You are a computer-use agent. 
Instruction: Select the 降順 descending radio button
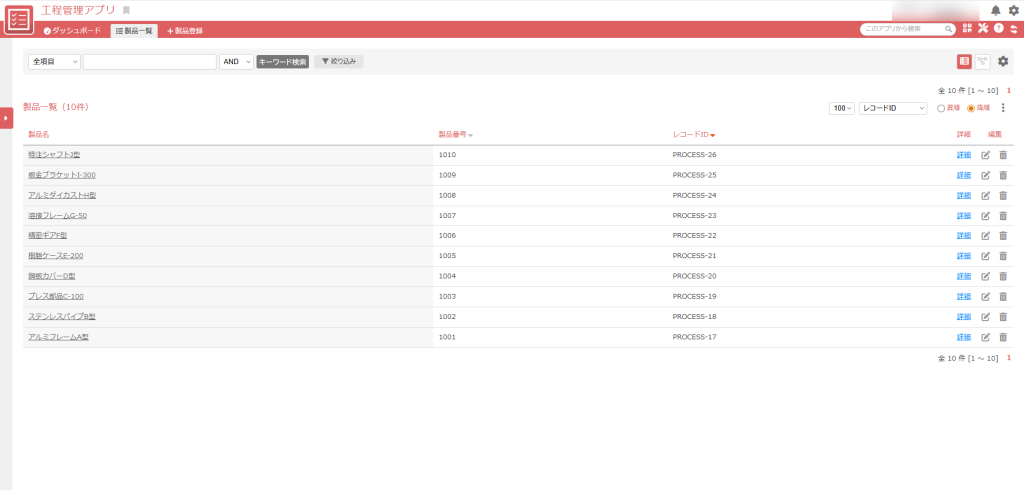click(x=971, y=108)
